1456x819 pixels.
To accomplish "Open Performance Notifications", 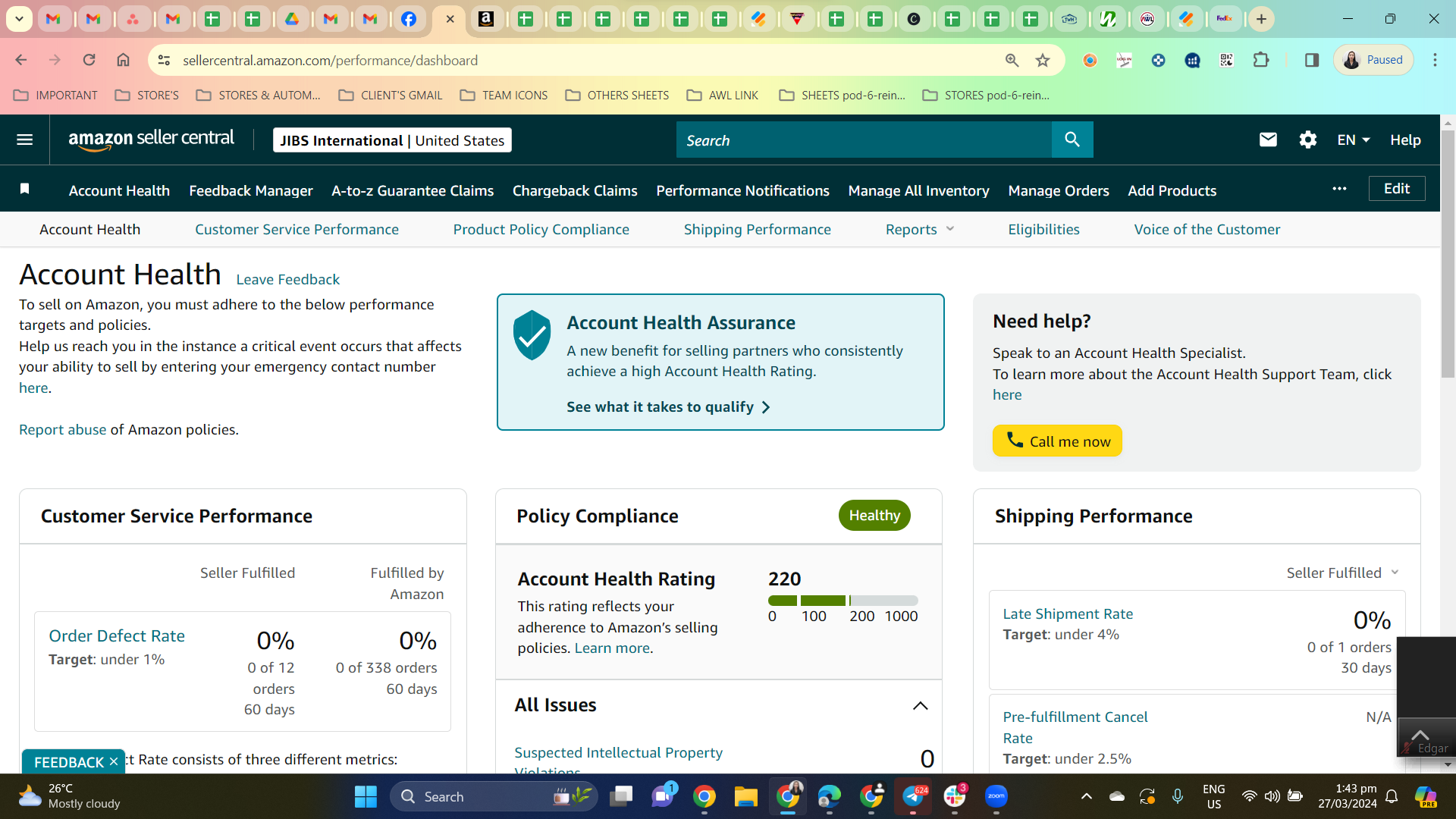I will 742,190.
